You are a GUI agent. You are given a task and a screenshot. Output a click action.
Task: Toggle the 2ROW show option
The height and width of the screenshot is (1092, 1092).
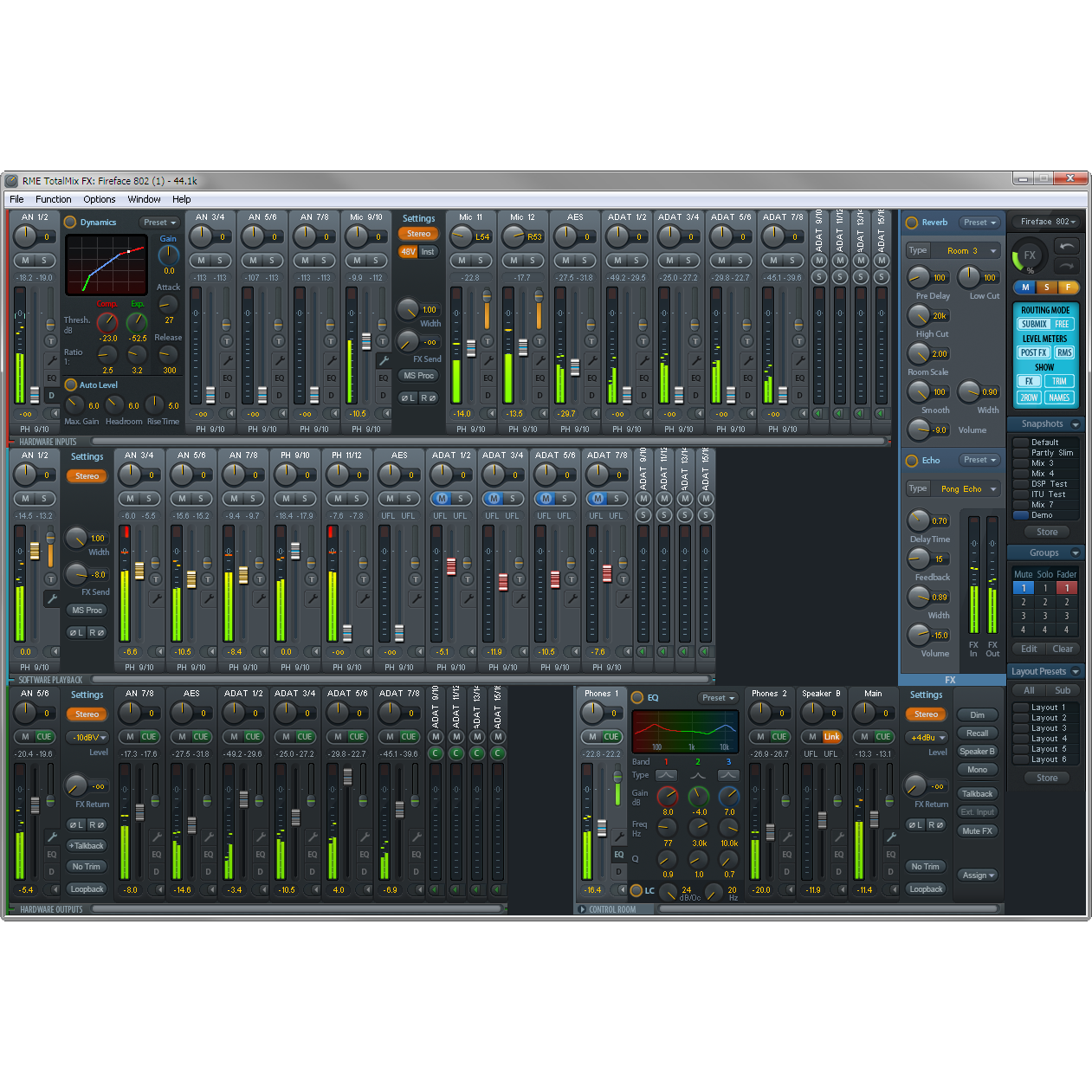pos(1029,397)
